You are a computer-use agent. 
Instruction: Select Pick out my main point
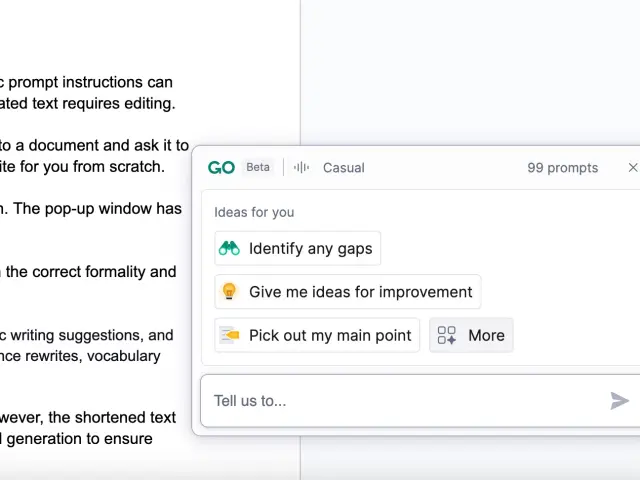point(330,335)
